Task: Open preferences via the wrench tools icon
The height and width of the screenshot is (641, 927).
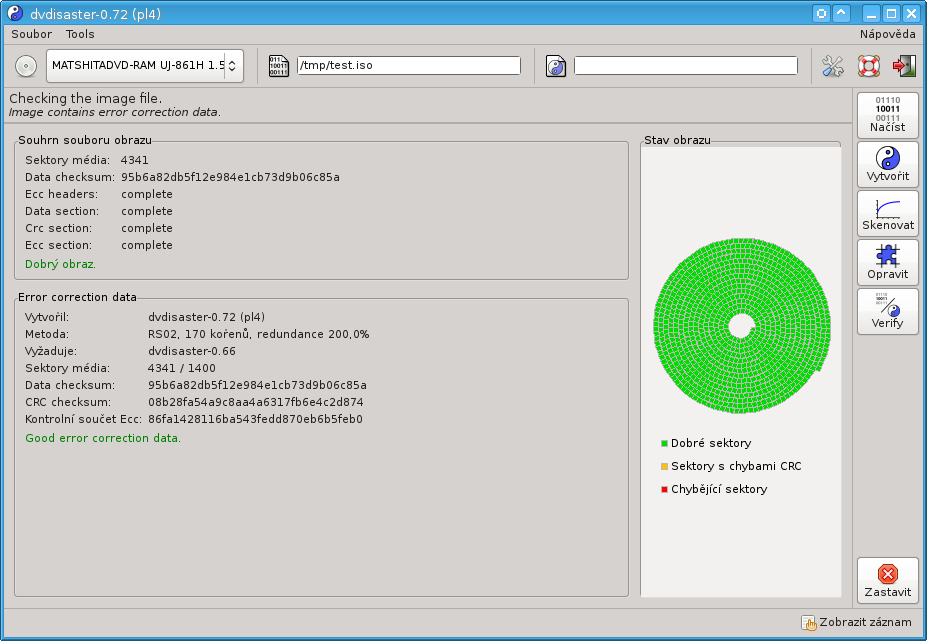Action: 832,66
